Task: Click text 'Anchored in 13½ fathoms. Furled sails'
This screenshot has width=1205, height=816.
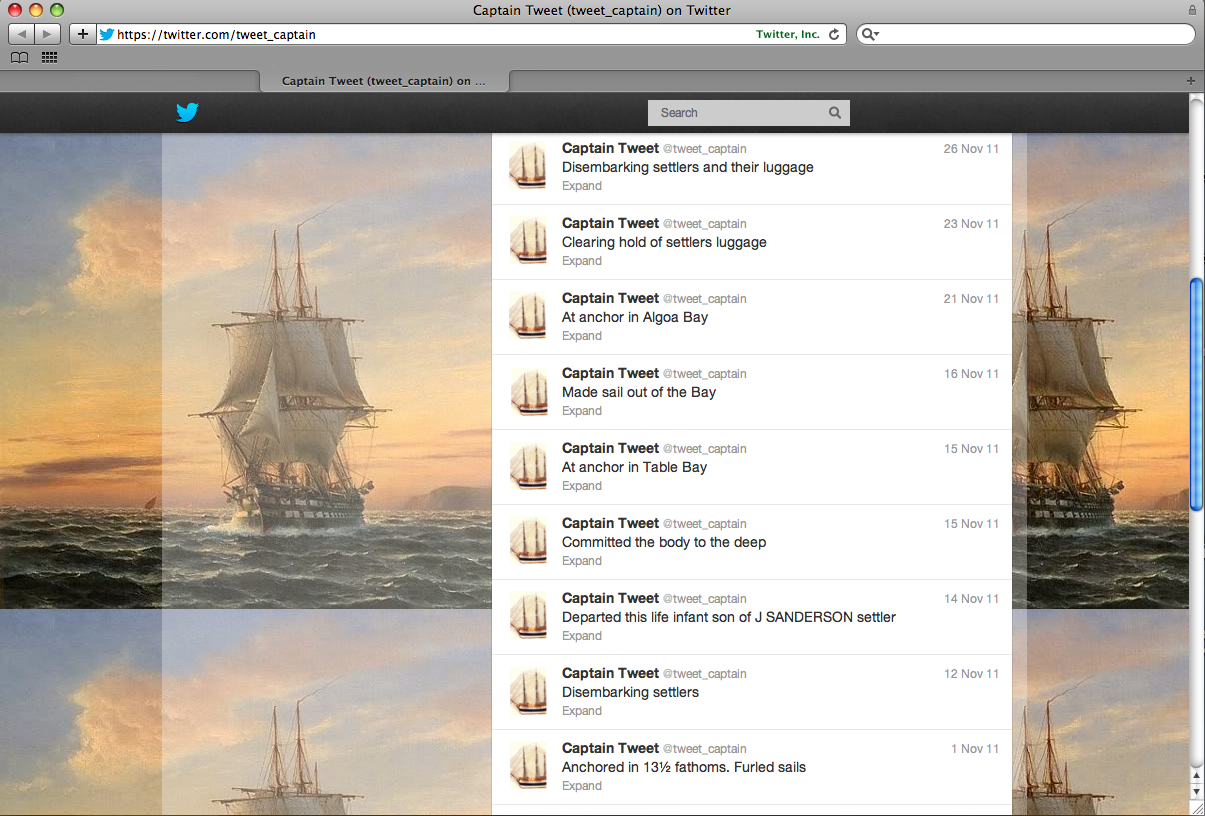Action: point(684,767)
